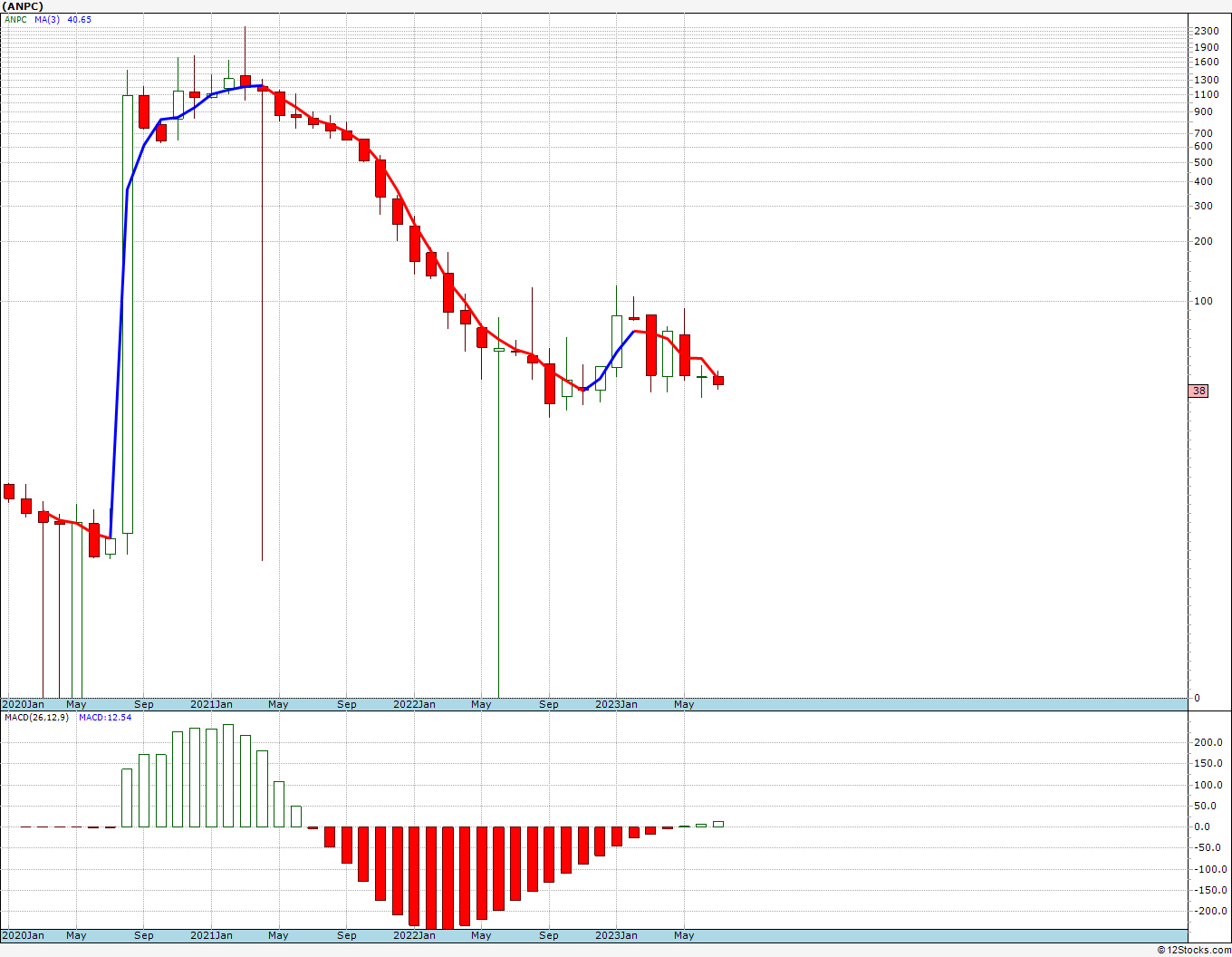Click the MACD(26,12,9) indicator label

[x=37, y=718]
